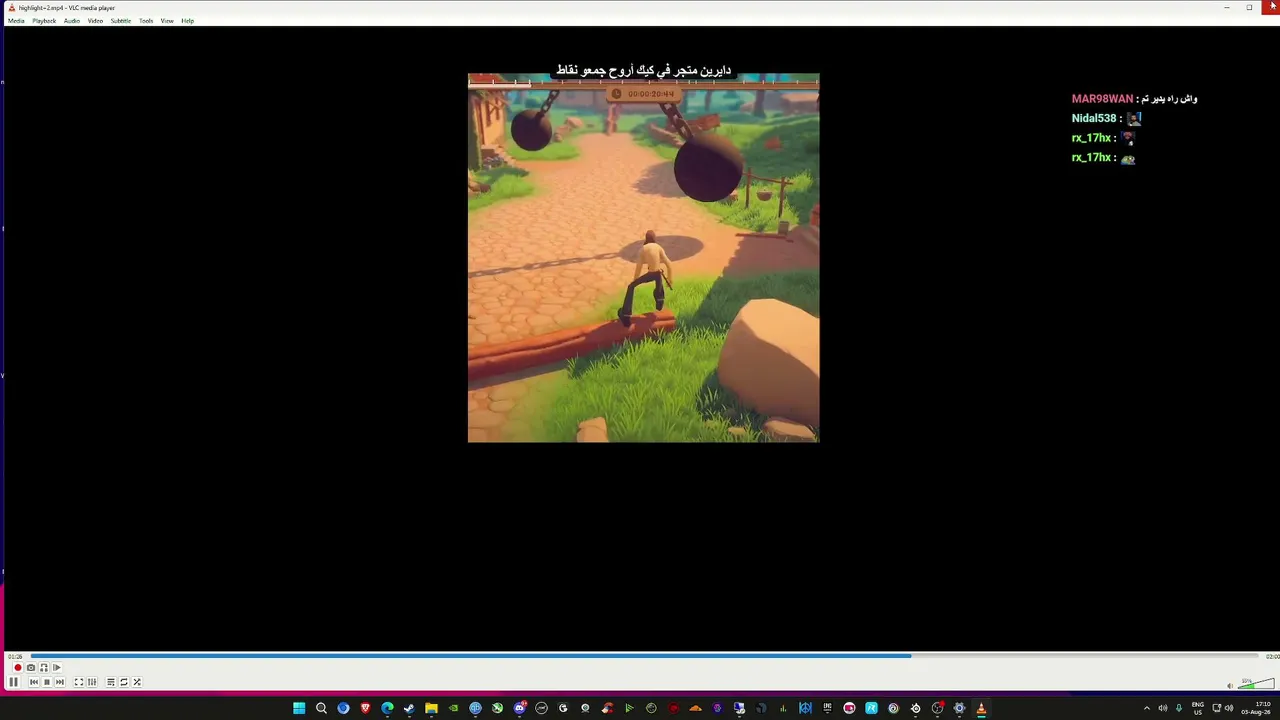Open network and sound quick settings
The width and height of the screenshot is (1280, 720).
[1222, 708]
